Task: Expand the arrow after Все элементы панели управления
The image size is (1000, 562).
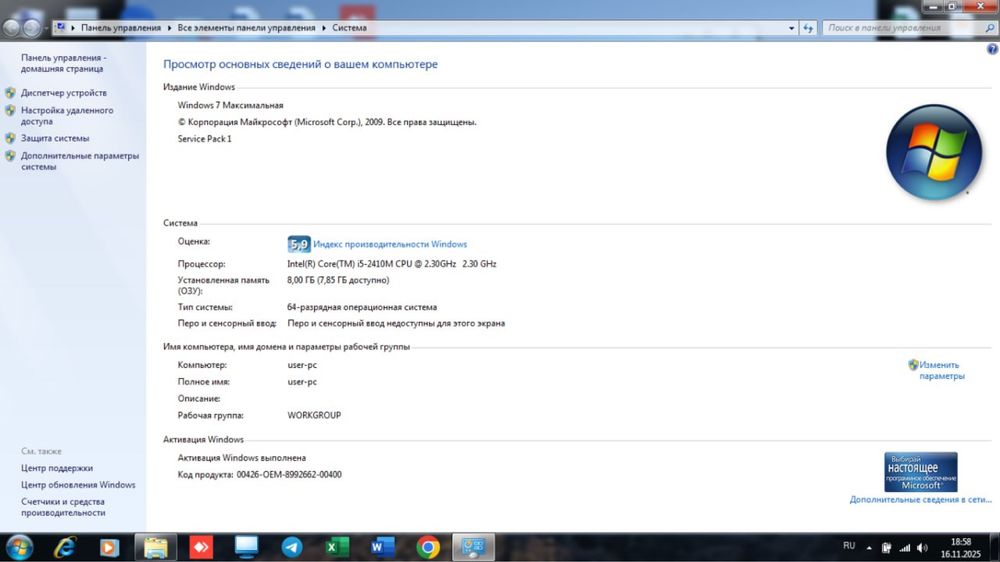Action: tap(324, 28)
